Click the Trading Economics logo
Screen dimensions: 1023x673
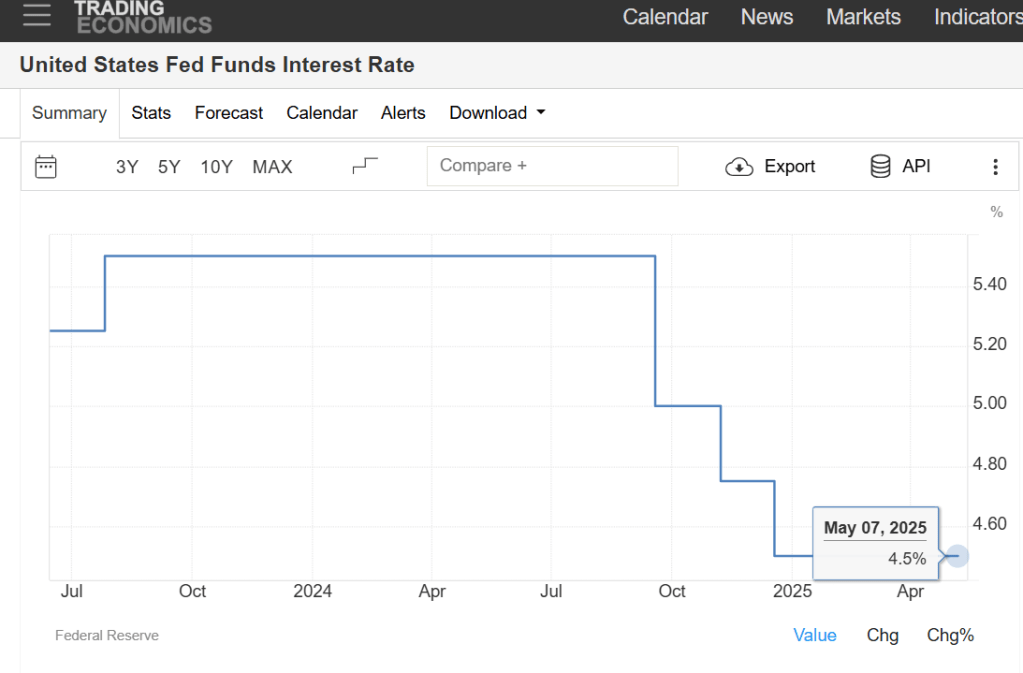coord(143,17)
